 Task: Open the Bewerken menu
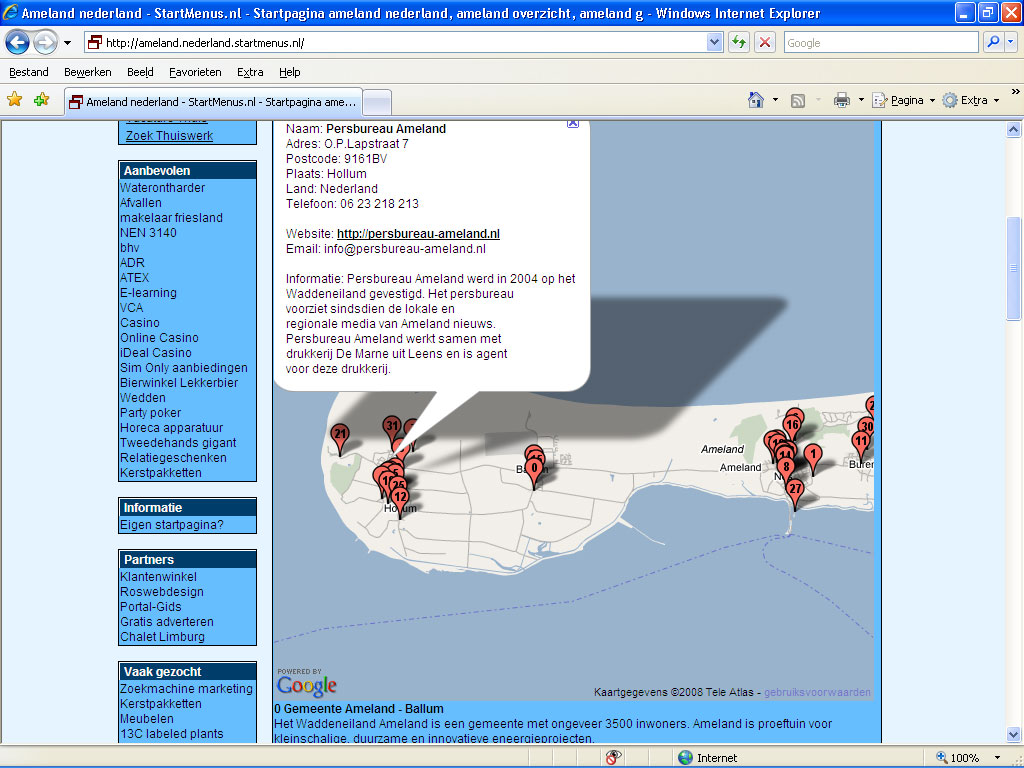[88, 72]
